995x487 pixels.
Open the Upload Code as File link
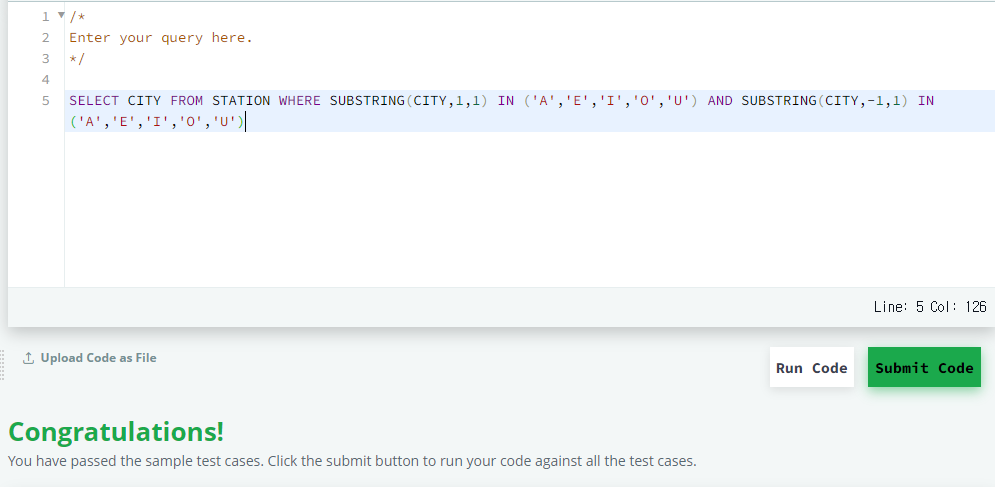98,358
